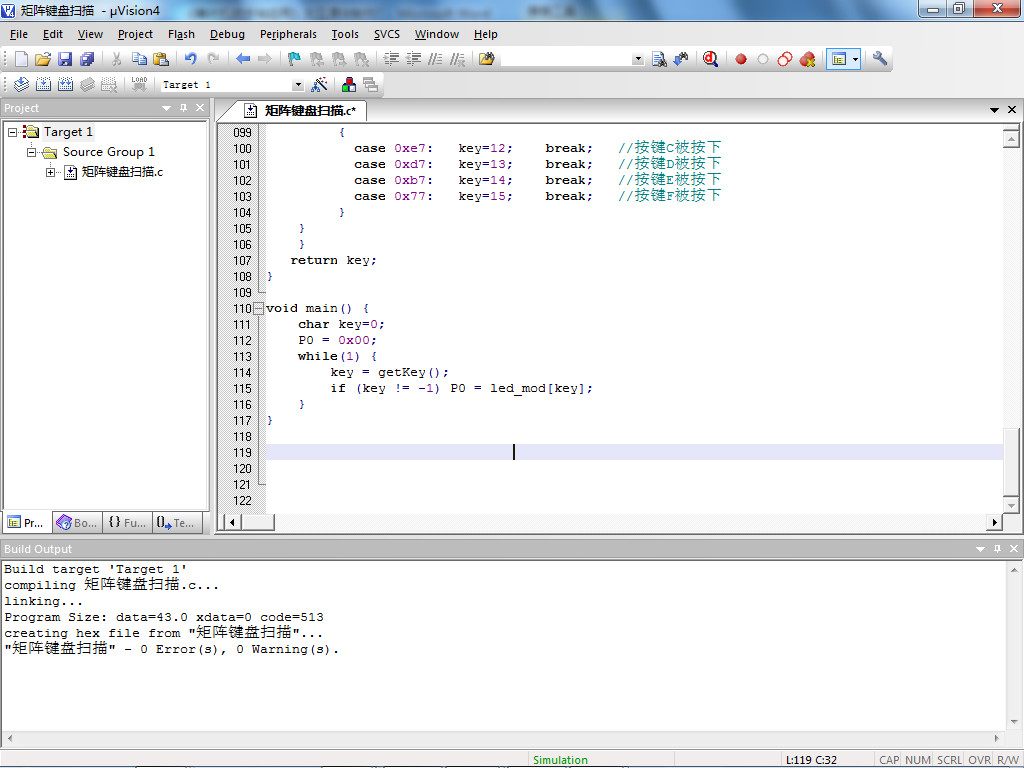Click the Kill all breakpoints icon
The height and width of the screenshot is (768, 1024).
[x=807, y=59]
